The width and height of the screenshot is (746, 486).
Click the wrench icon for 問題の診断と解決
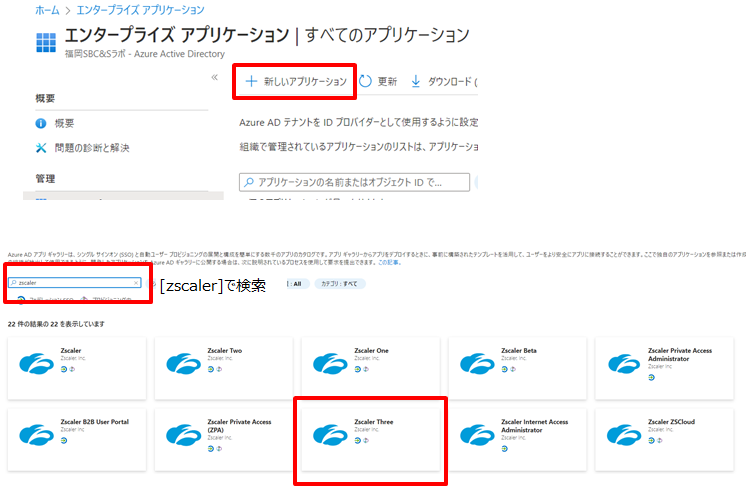tap(41, 148)
